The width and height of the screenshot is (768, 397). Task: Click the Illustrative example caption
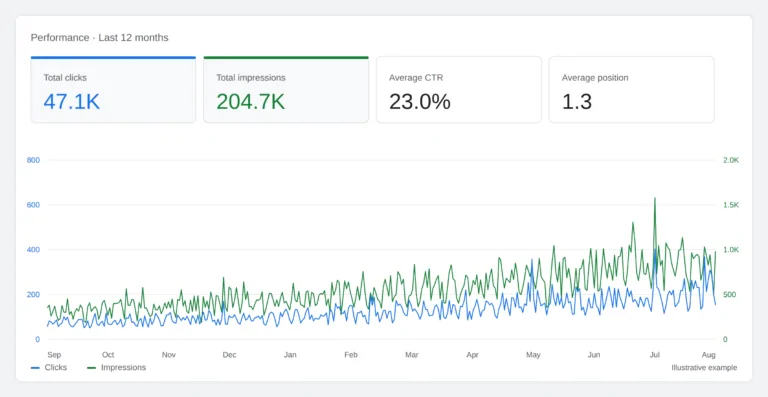[x=704, y=368]
